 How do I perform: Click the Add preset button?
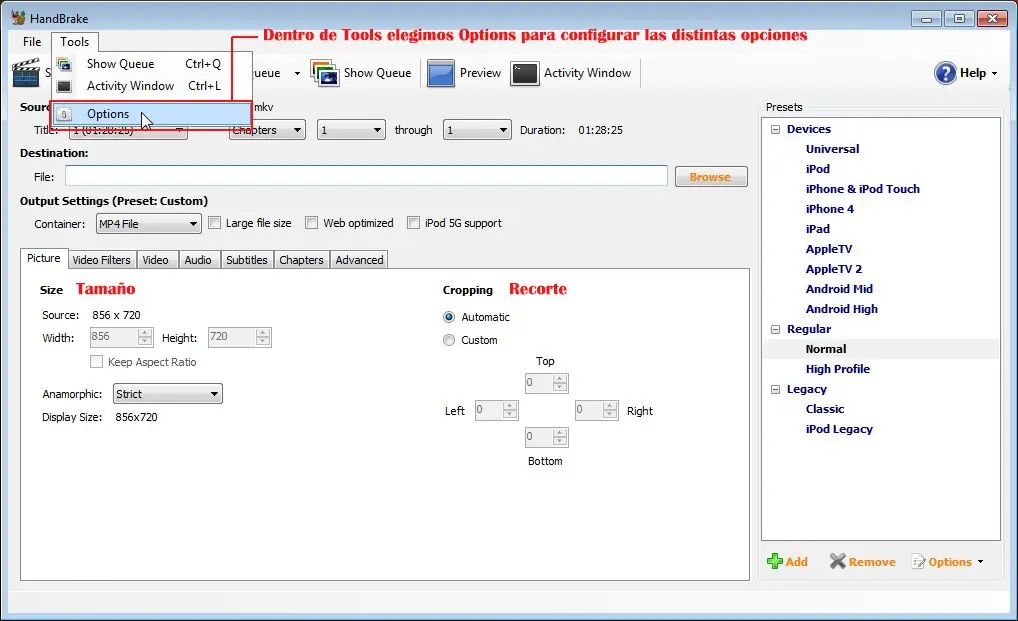pos(788,562)
